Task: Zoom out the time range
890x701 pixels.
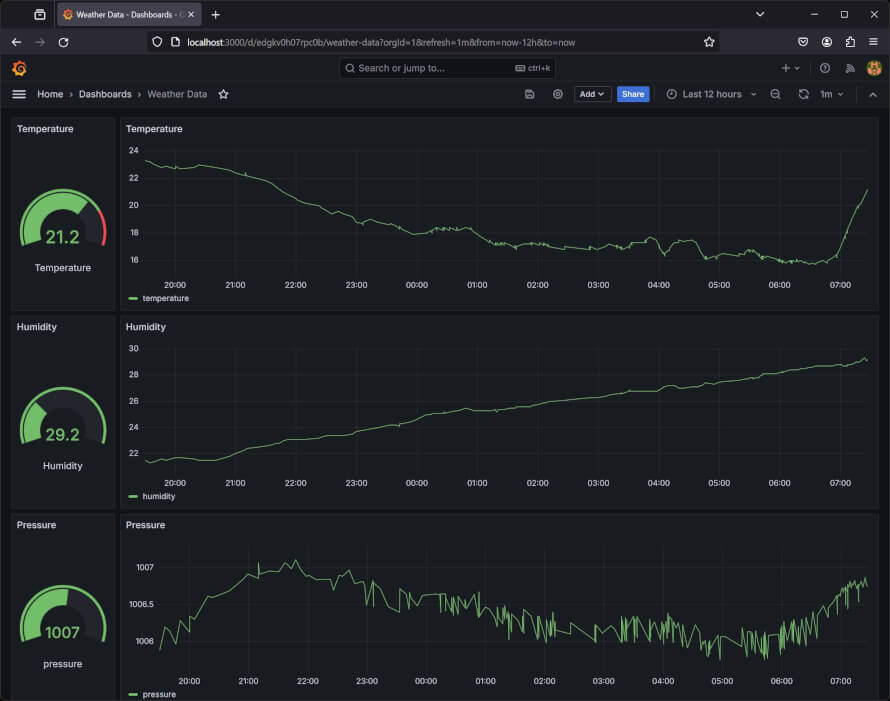Action: [x=775, y=94]
